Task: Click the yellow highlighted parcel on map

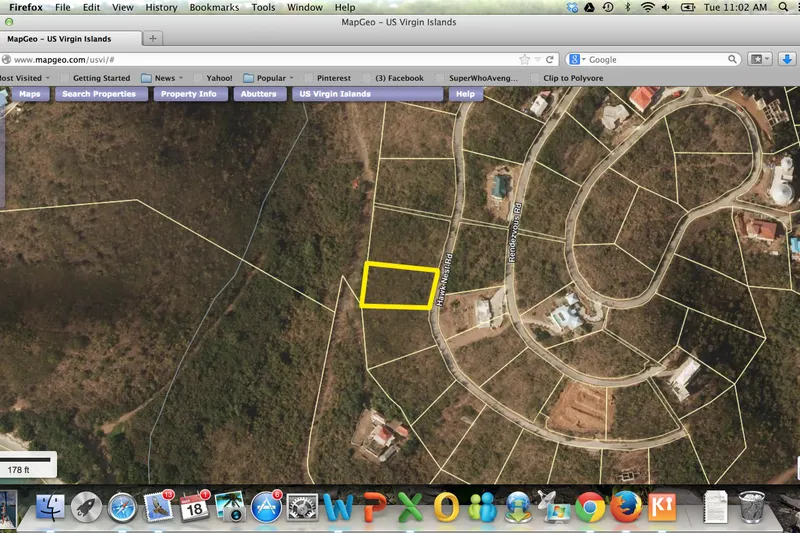Action: pyautogui.click(x=399, y=286)
